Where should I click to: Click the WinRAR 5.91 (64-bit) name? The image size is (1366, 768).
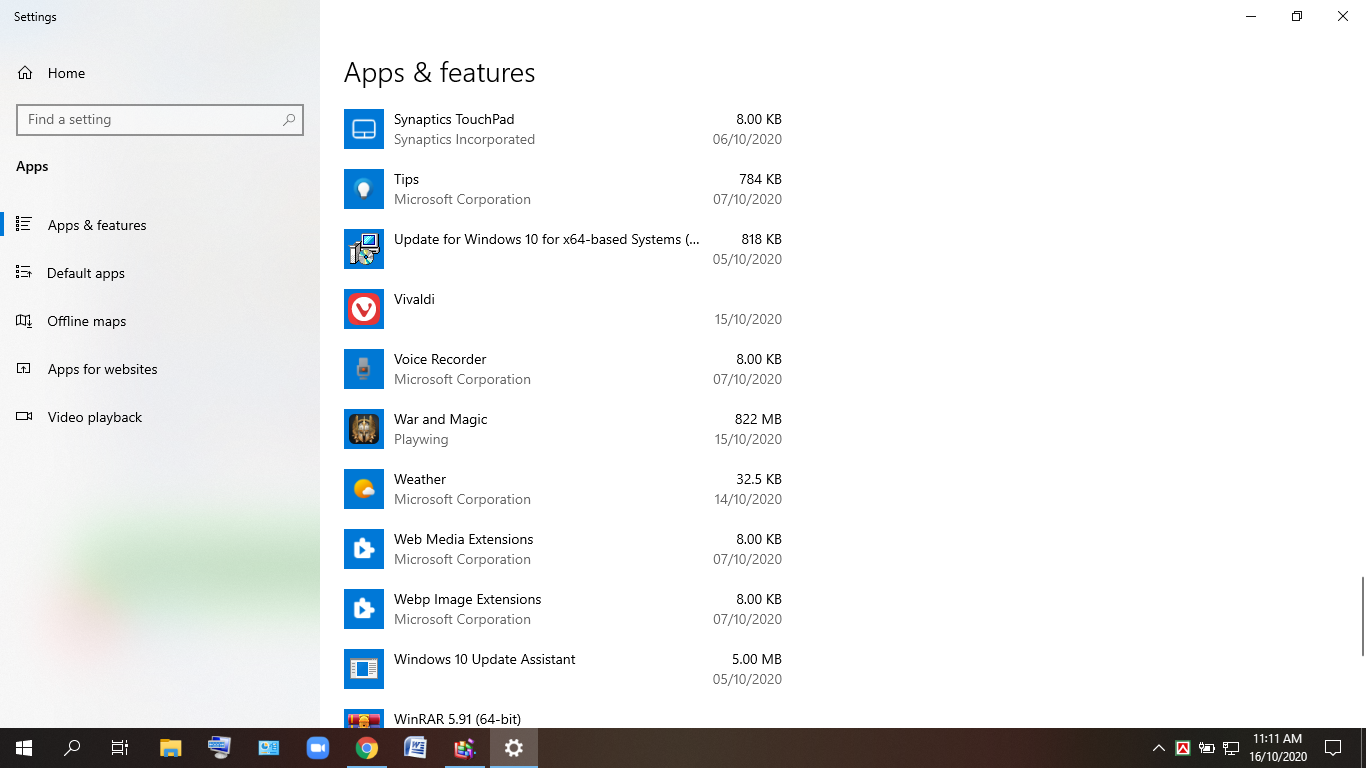[x=458, y=719]
